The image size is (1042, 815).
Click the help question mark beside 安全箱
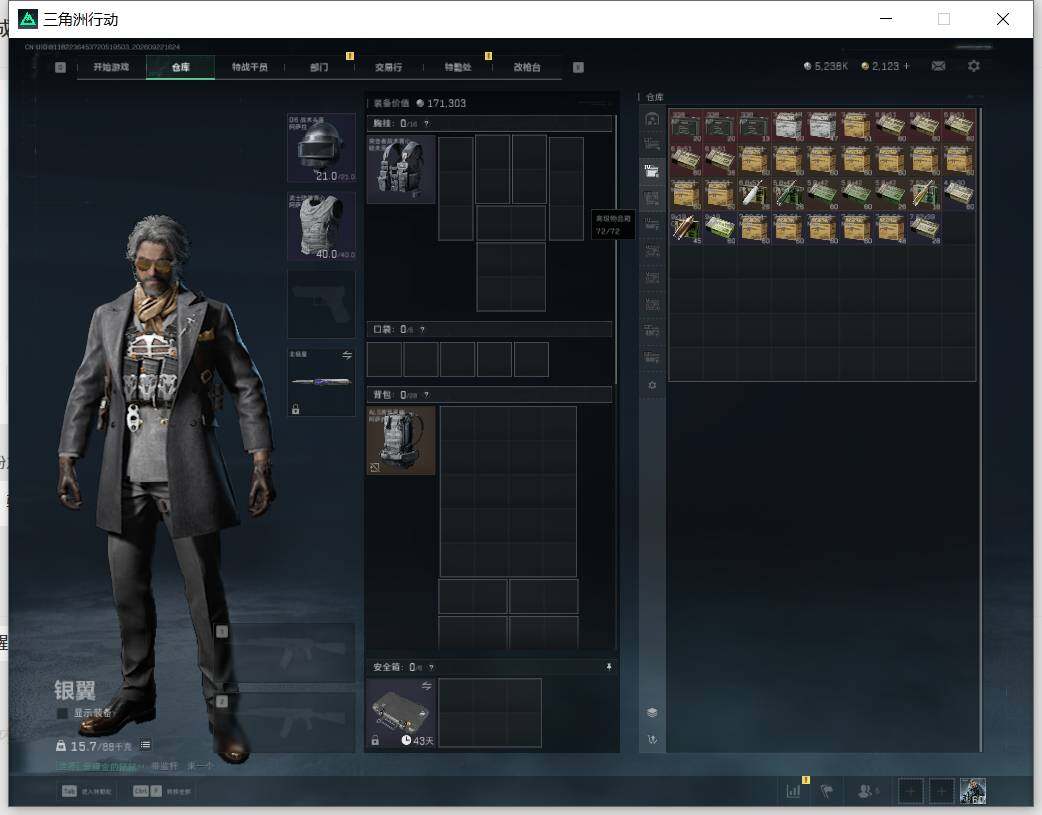(431, 667)
